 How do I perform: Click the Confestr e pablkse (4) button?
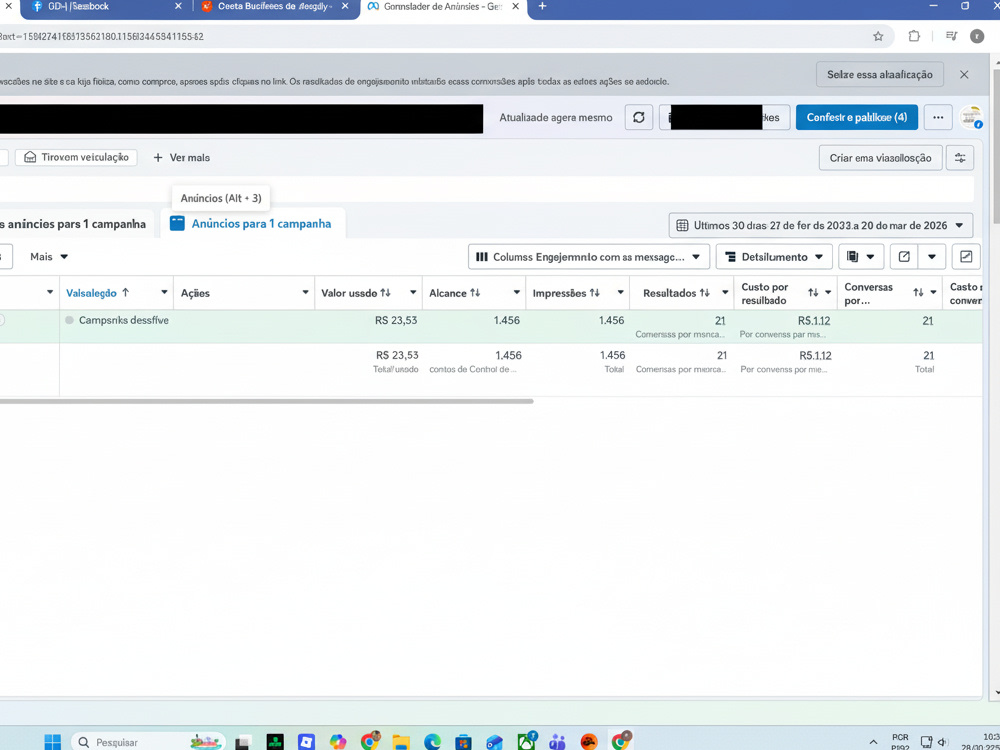pos(857,117)
